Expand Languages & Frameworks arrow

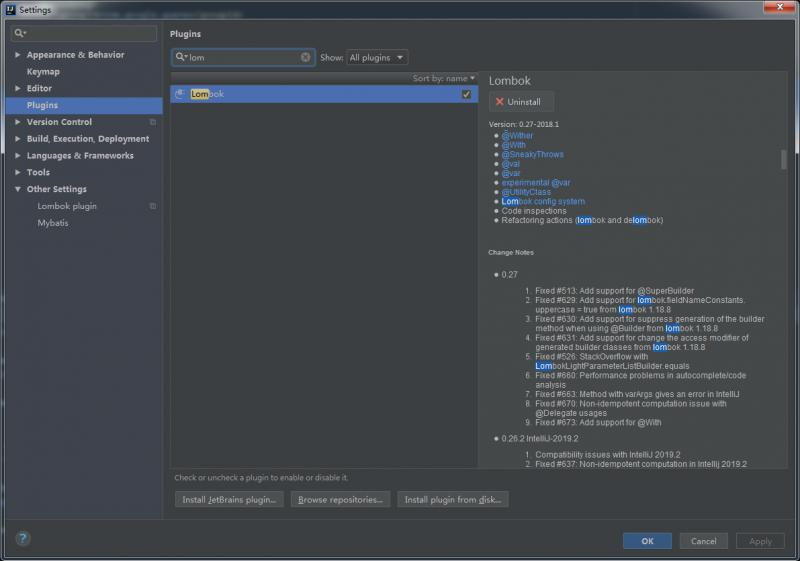pos(17,156)
